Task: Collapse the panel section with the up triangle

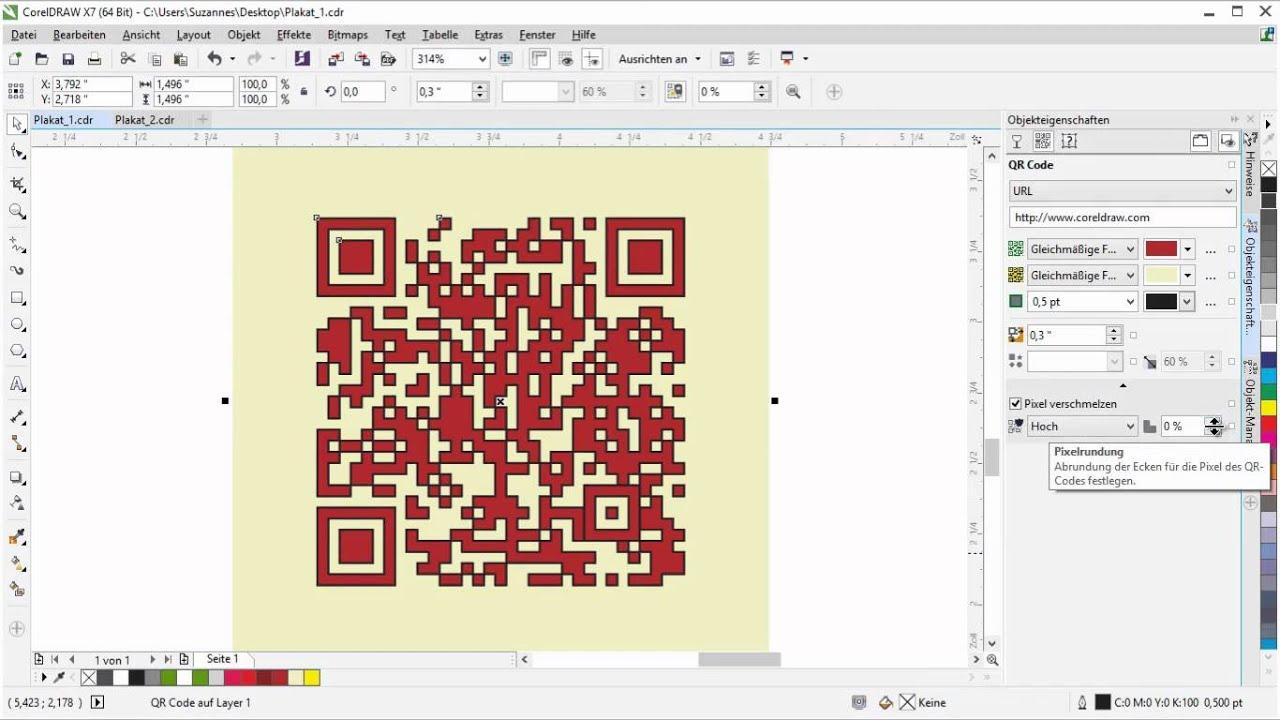Action: 1122,385
